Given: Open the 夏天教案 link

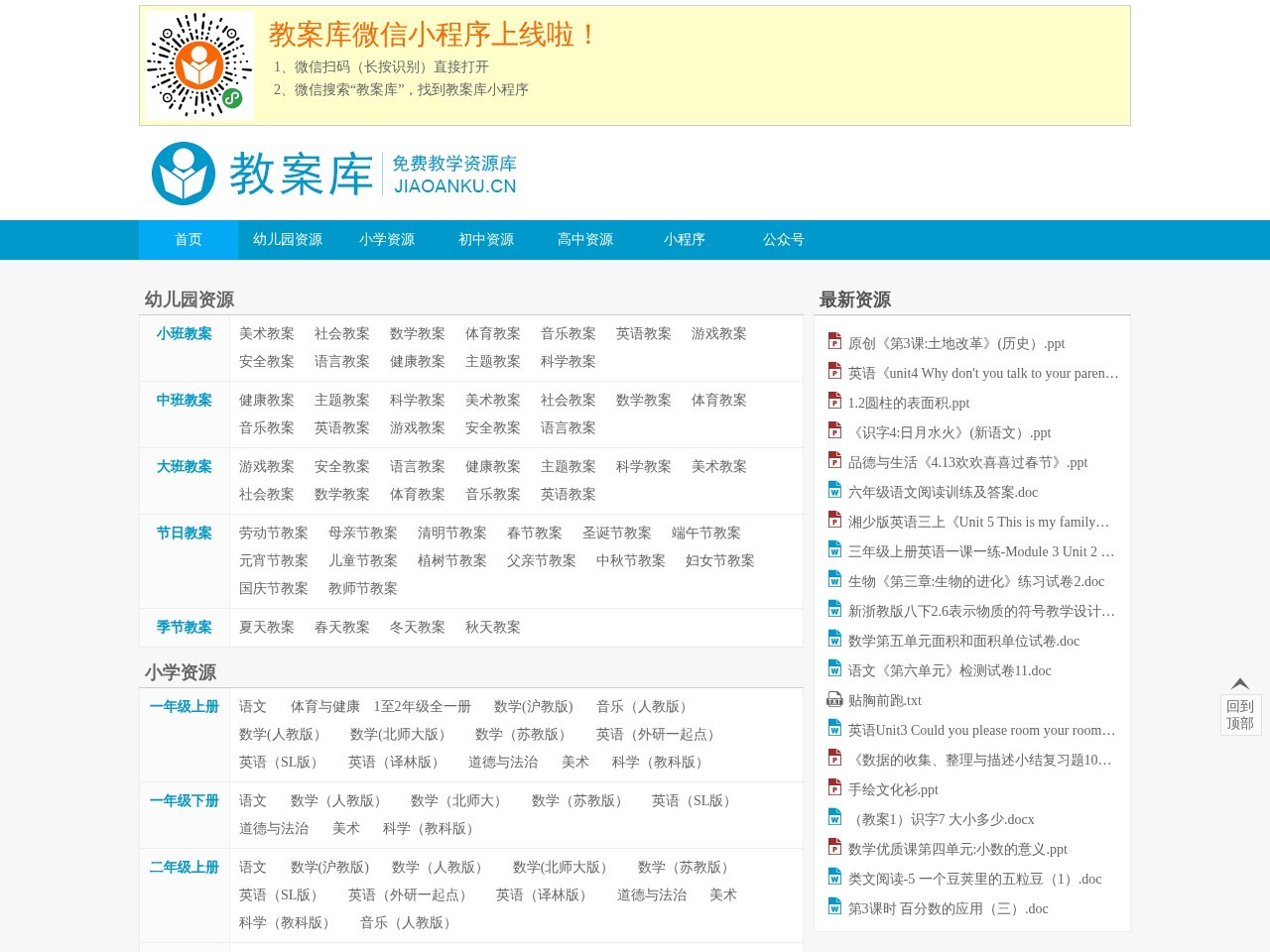Looking at the screenshot, I should (267, 628).
